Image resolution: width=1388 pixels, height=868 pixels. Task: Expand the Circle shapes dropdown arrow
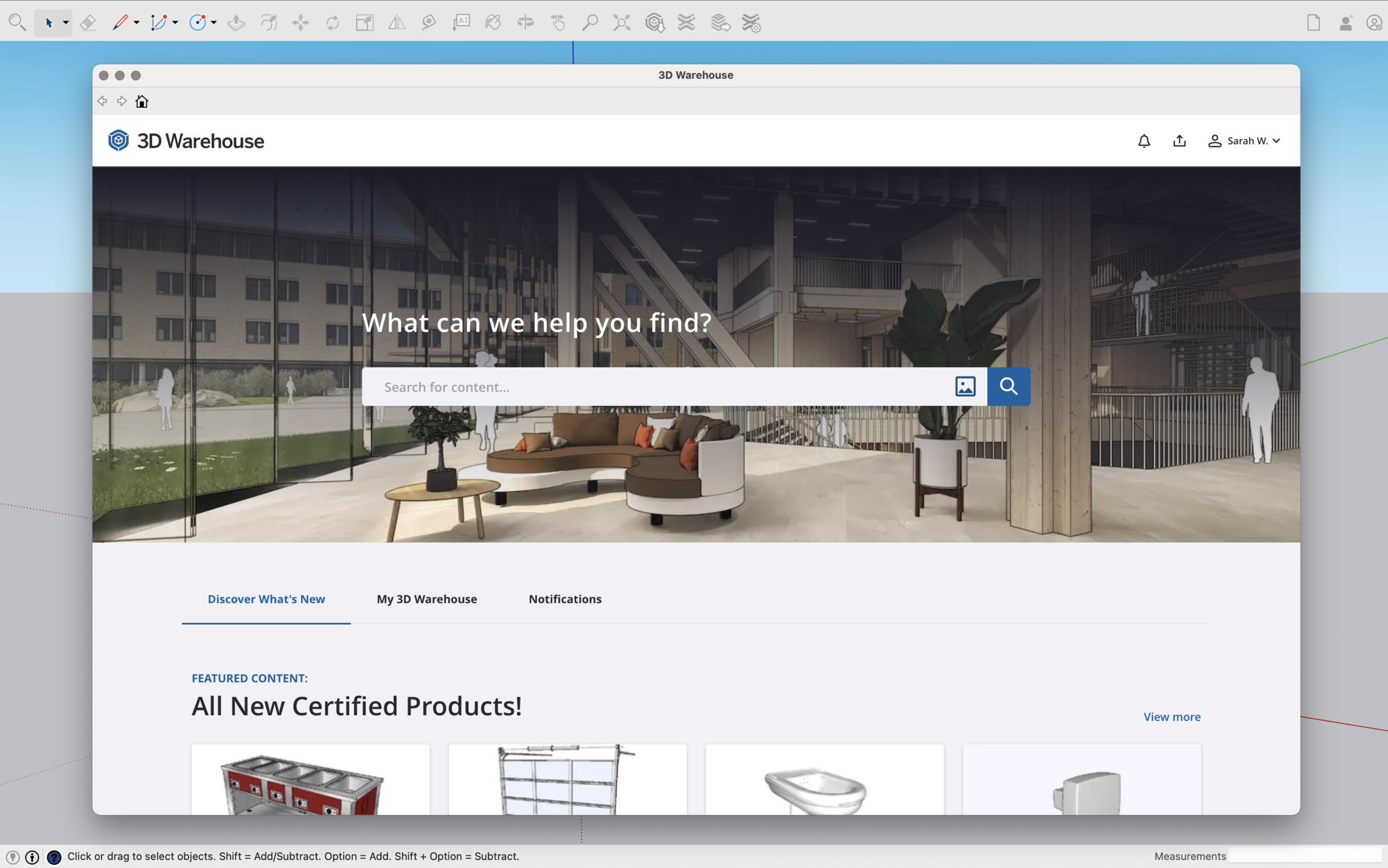214,23
